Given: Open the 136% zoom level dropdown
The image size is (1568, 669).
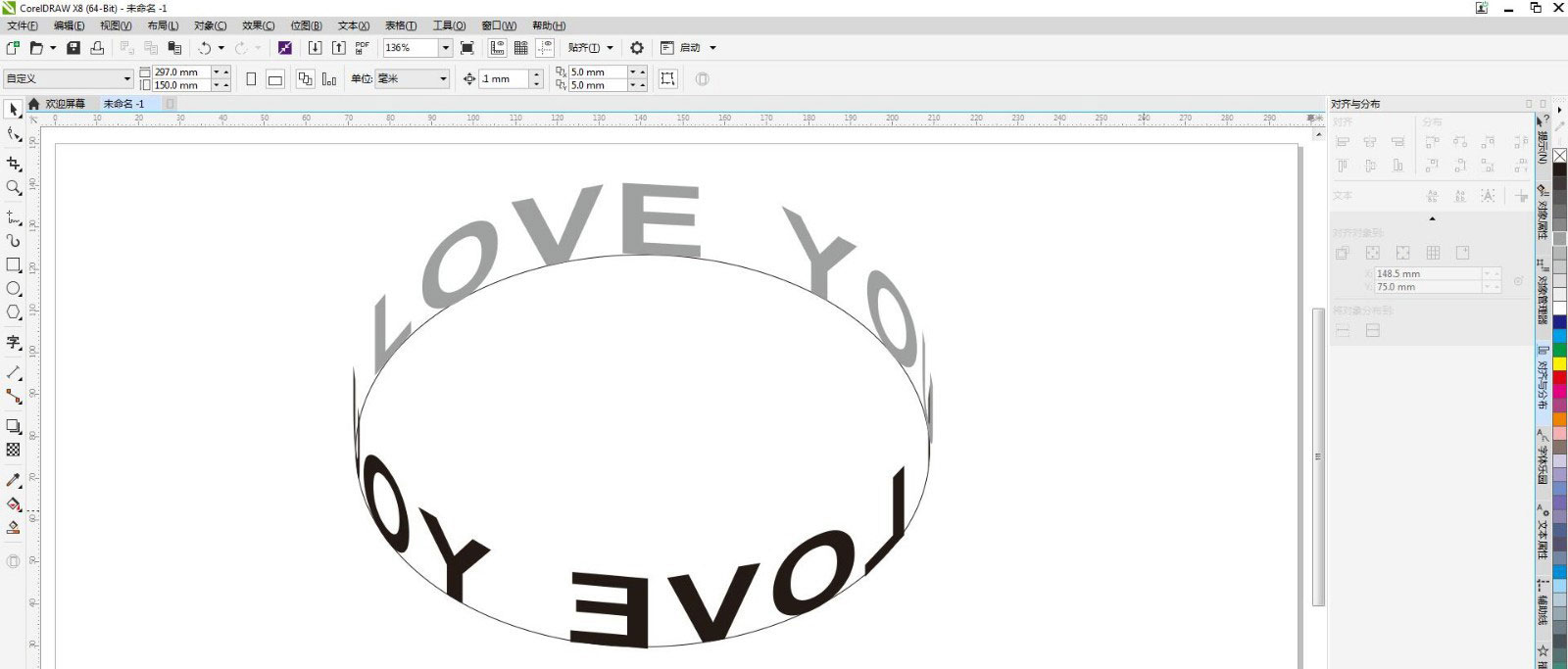Looking at the screenshot, I should pos(446,48).
